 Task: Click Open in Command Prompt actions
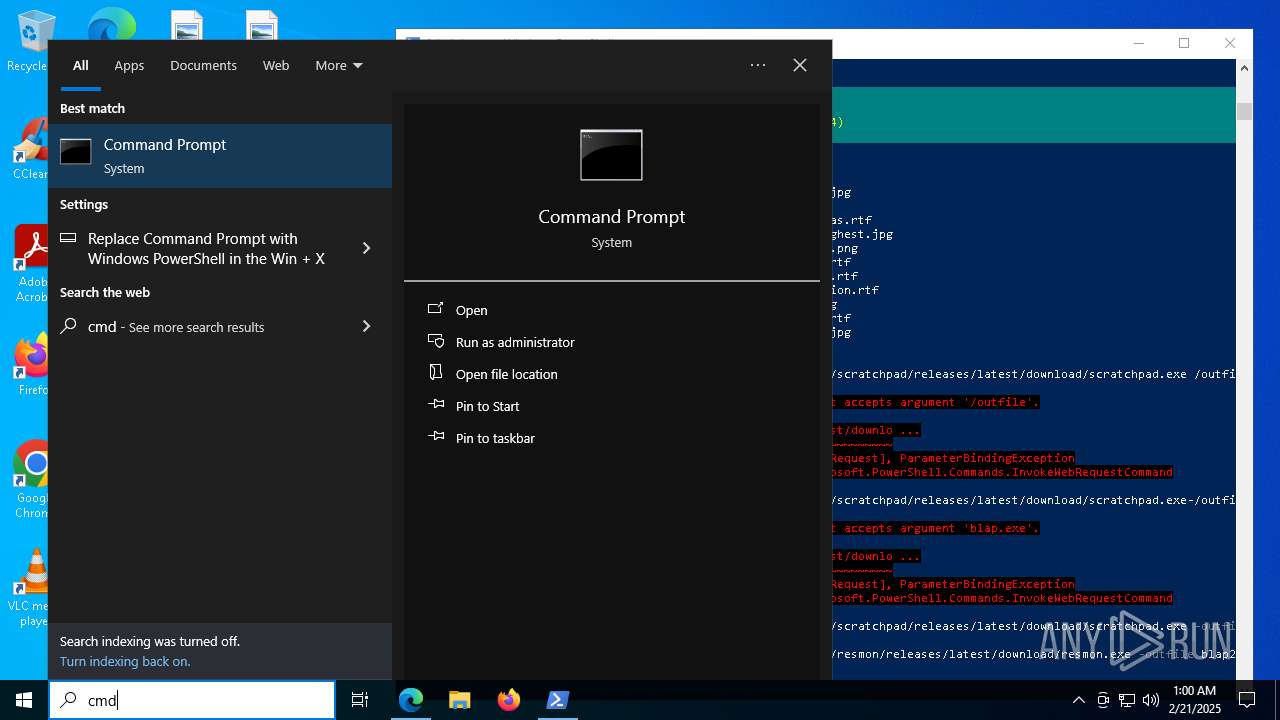point(472,310)
